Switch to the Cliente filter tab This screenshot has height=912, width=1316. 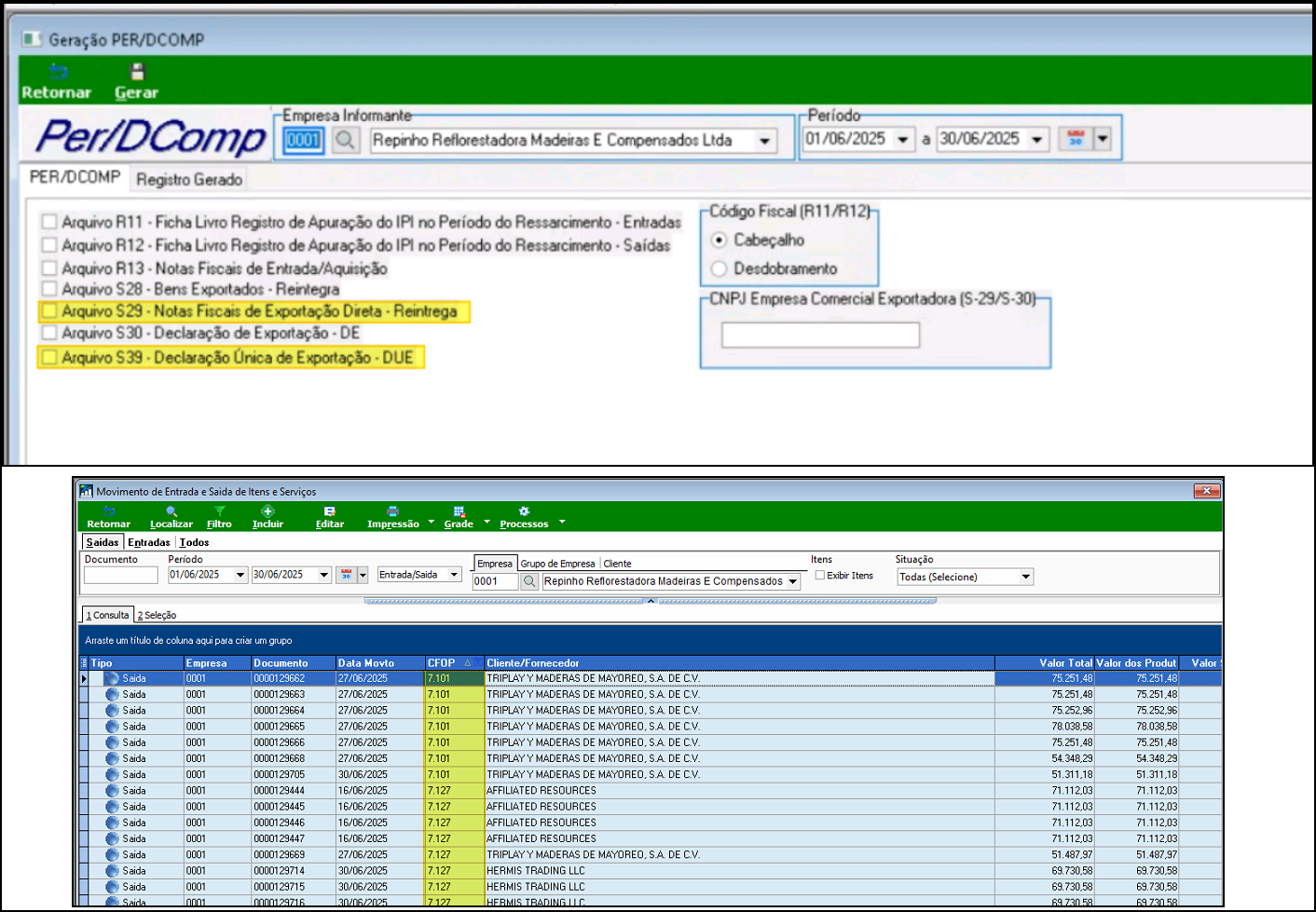click(x=617, y=564)
